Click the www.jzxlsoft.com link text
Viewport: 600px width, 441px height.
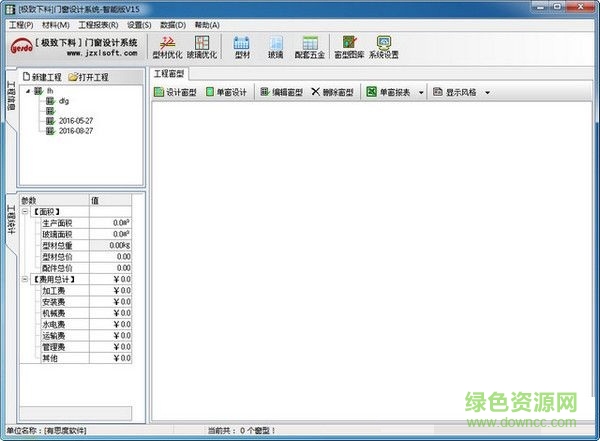point(102,53)
